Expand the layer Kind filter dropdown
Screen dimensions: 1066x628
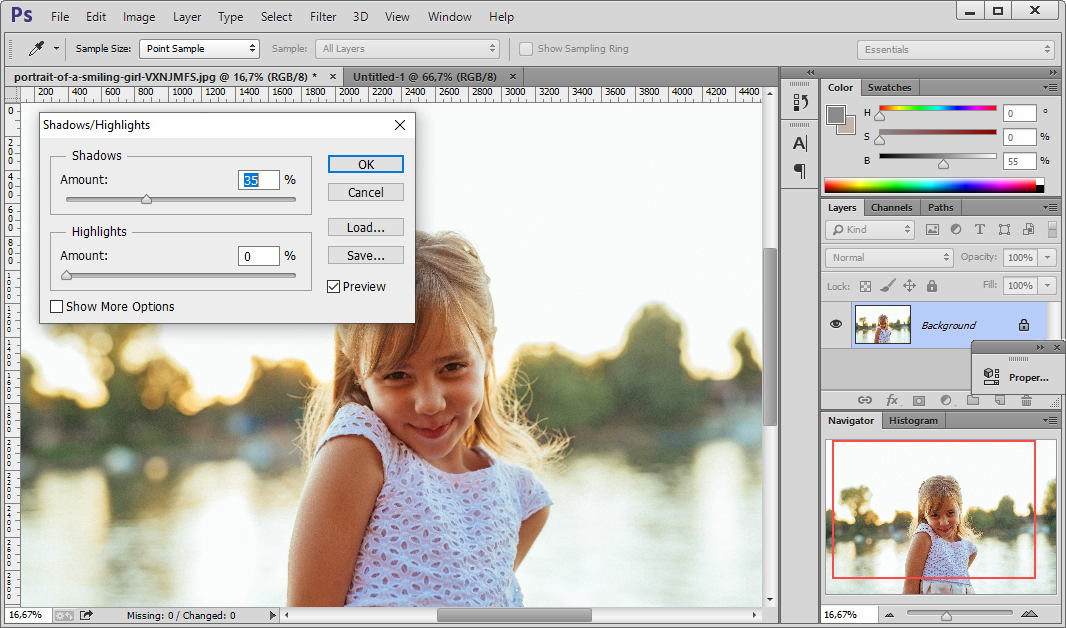point(870,230)
